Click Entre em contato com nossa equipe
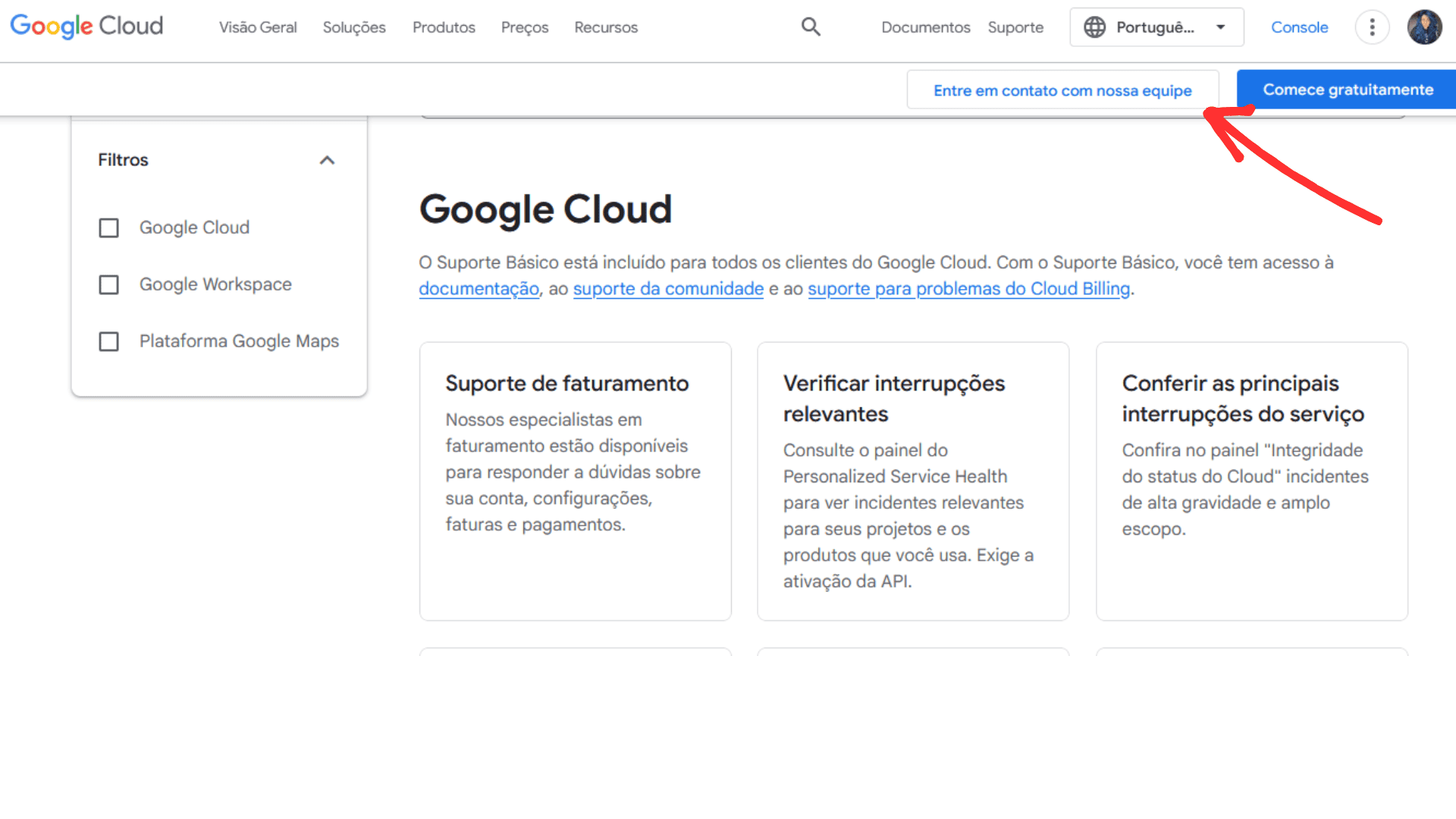The height and width of the screenshot is (819, 1456). (x=1062, y=90)
